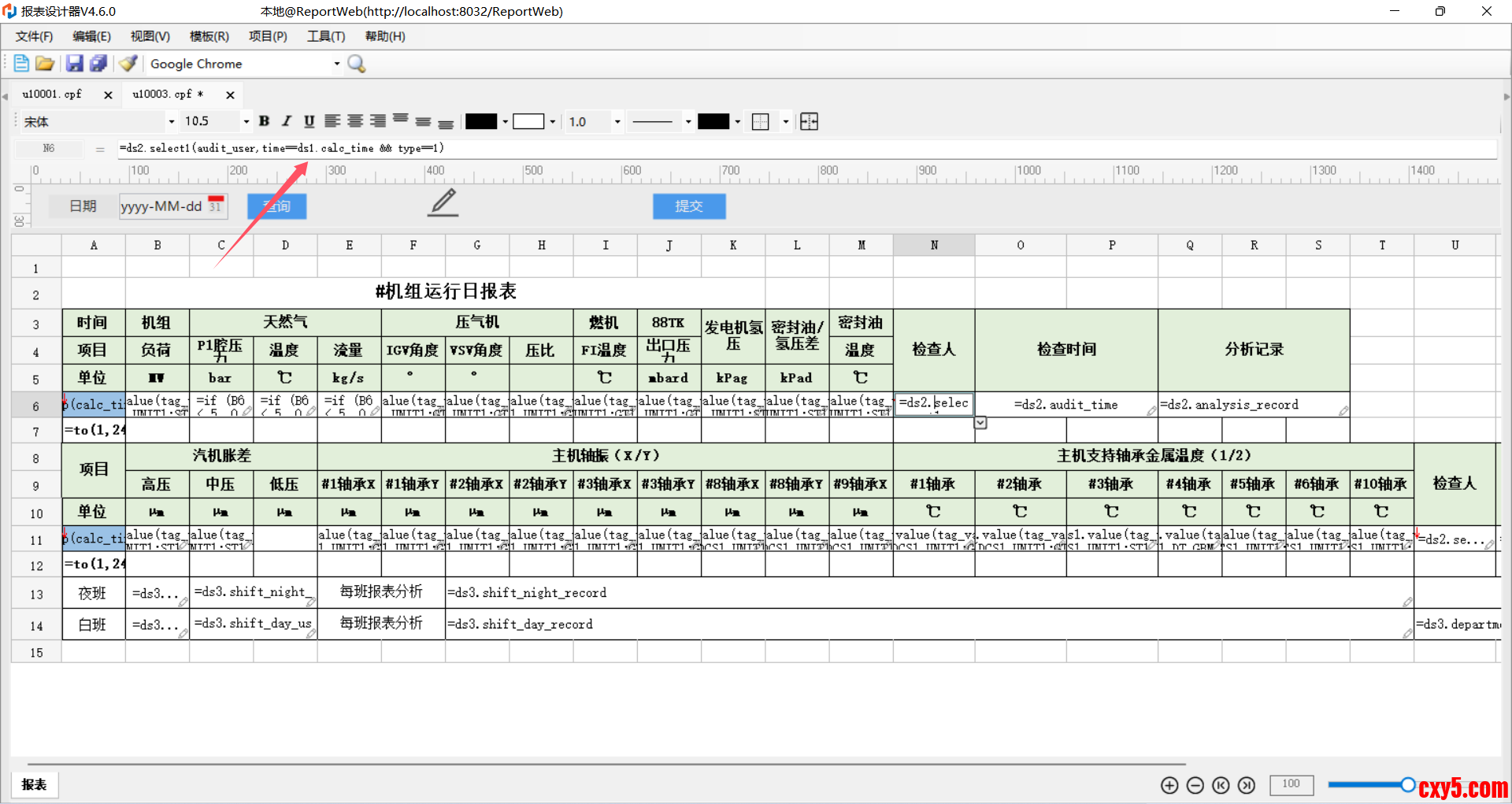Click the zoom out minus icon
Screen dimensions: 1512x804
[x=1195, y=785]
